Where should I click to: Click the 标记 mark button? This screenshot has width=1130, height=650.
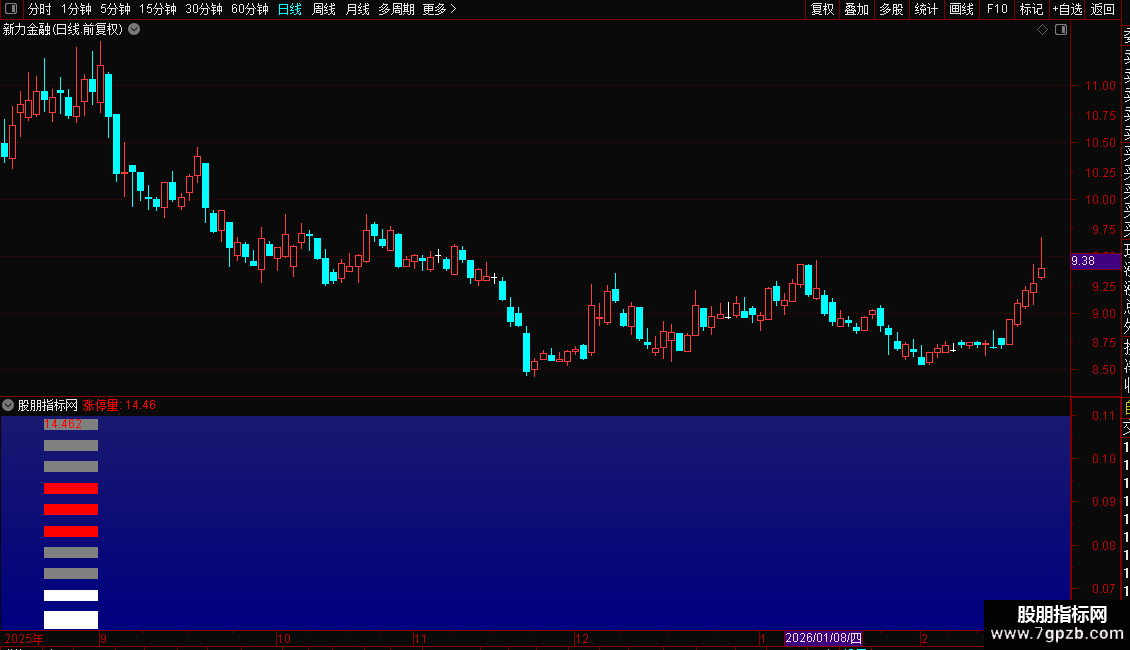[x=1031, y=9]
